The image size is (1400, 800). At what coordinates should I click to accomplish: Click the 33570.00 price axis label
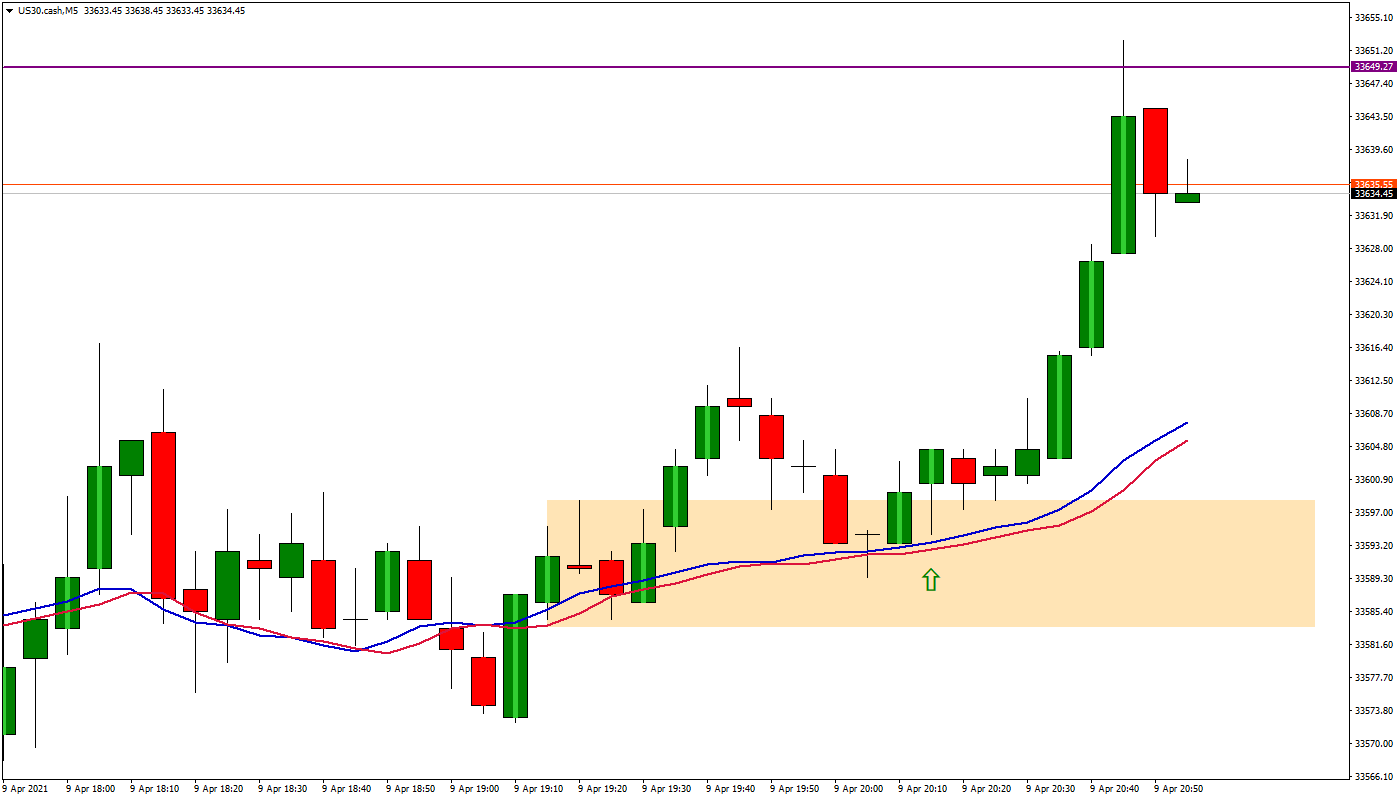pyautogui.click(x=1374, y=744)
